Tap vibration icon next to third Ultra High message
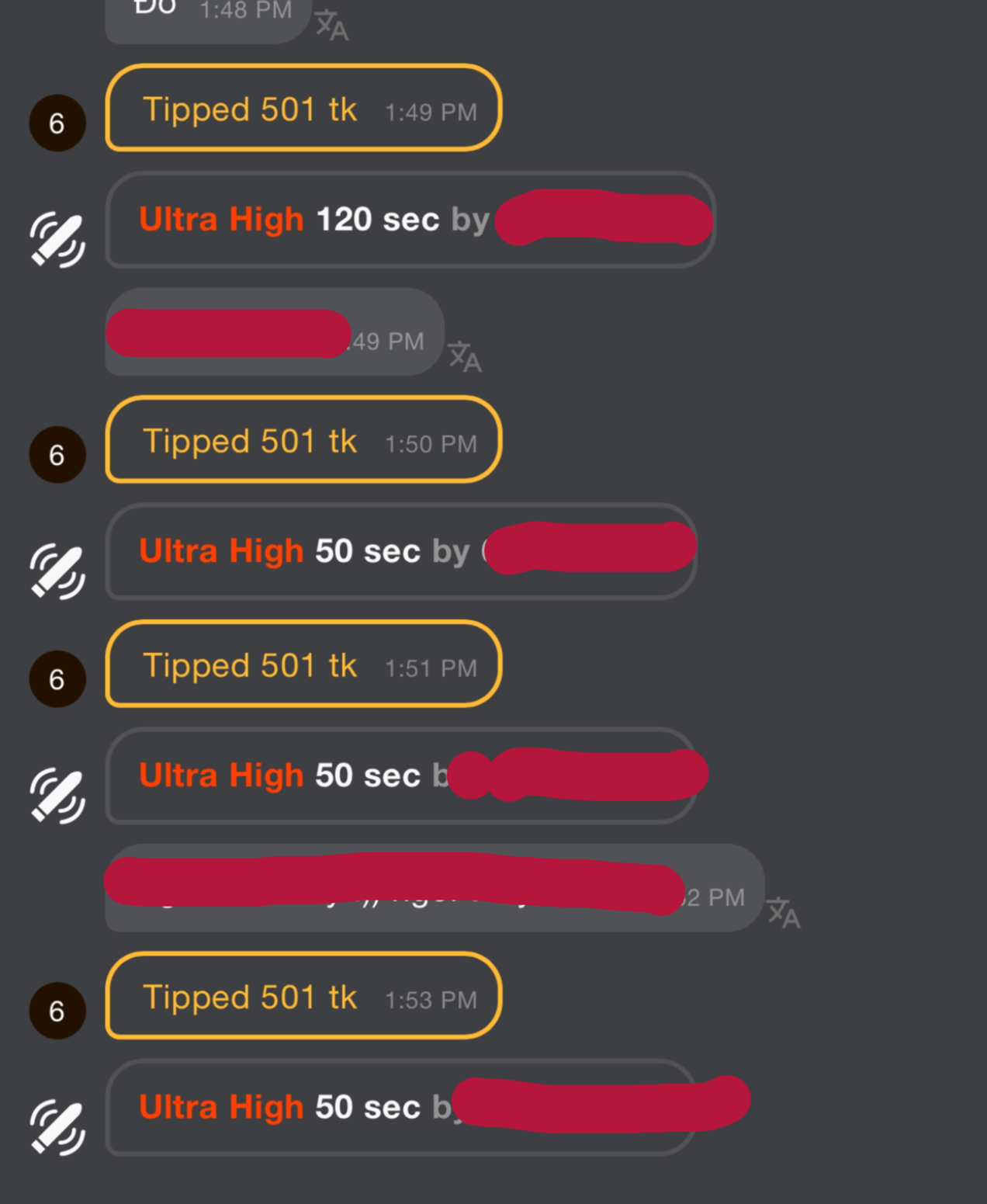The width and height of the screenshot is (987, 1204). tap(57, 795)
